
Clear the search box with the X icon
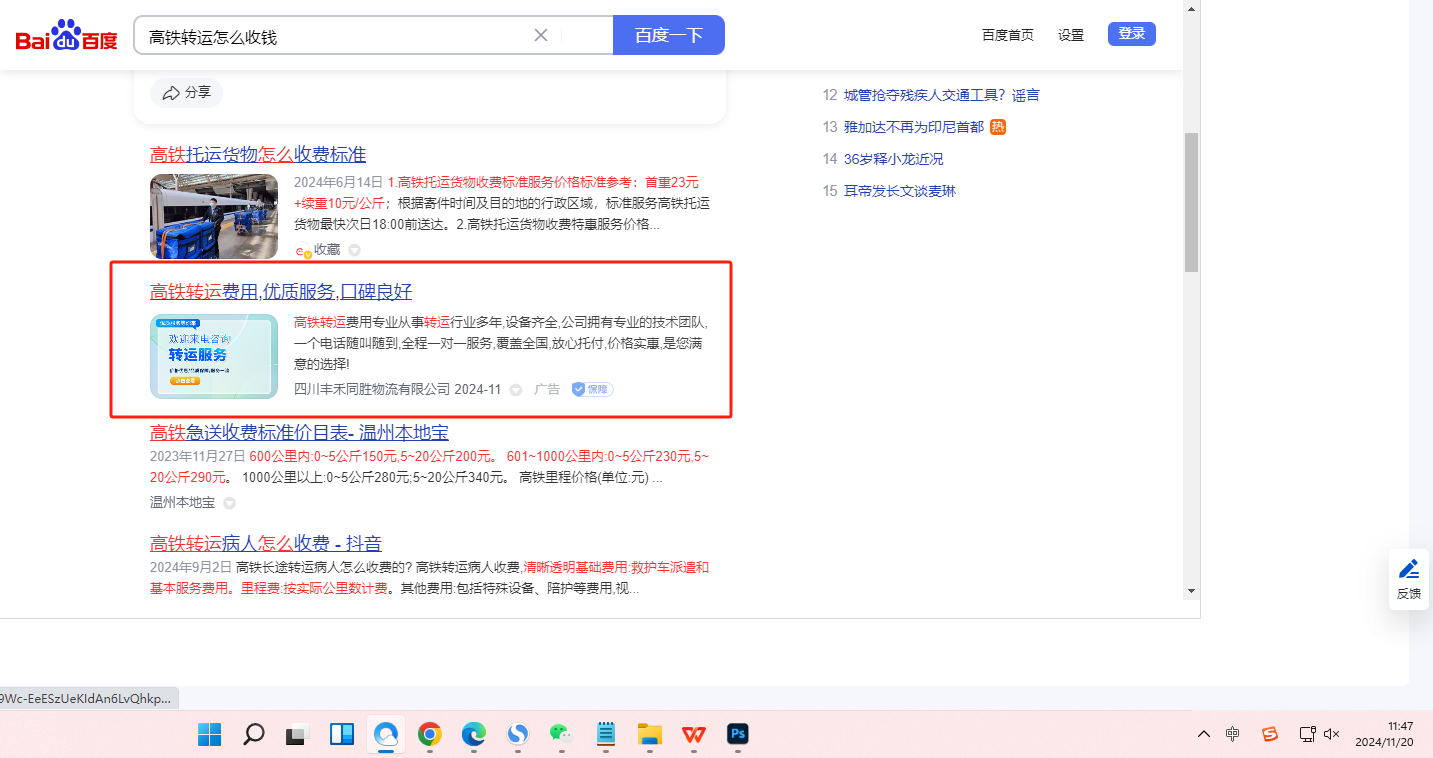click(x=541, y=35)
